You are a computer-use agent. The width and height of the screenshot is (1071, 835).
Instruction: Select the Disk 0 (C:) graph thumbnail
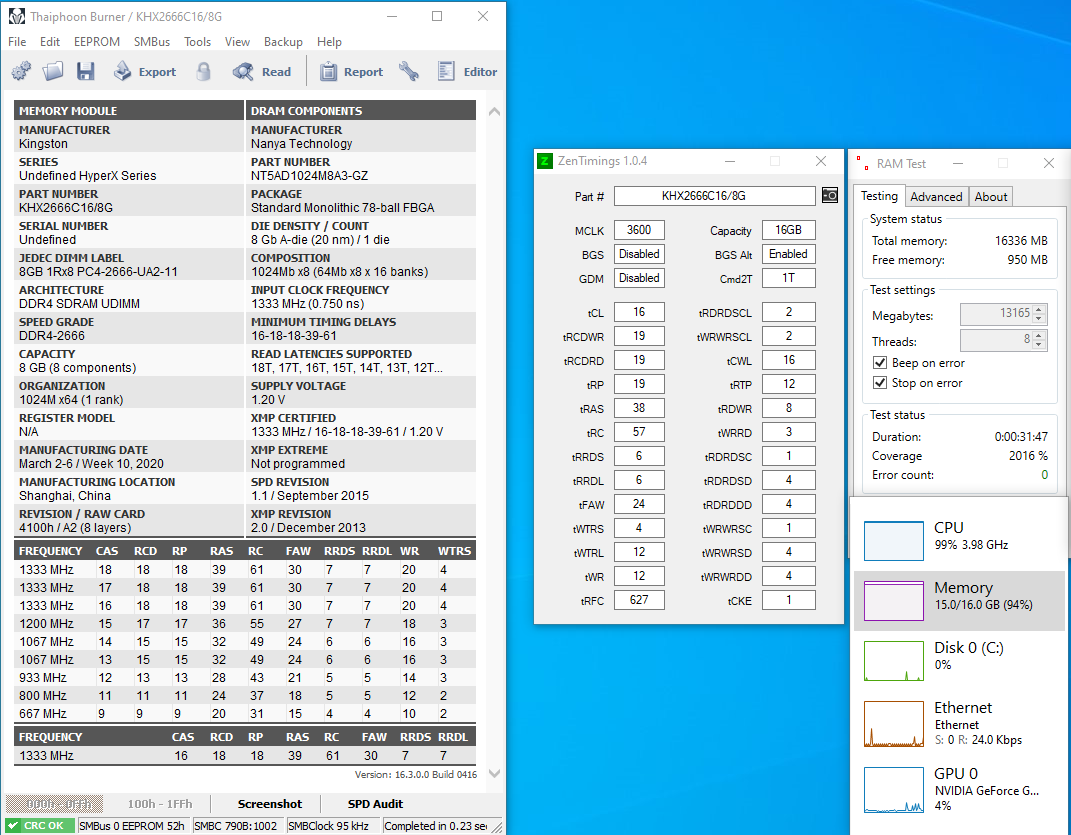893,661
